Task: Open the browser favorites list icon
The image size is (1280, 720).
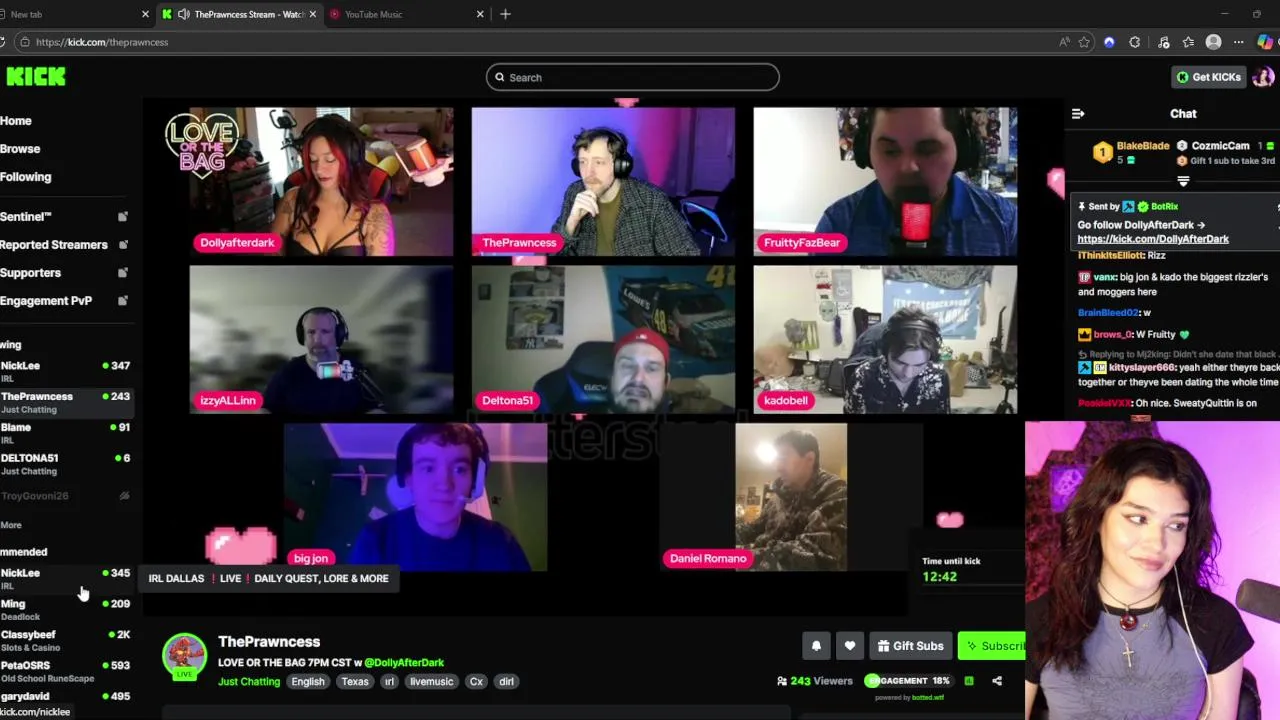Action: [x=1188, y=42]
